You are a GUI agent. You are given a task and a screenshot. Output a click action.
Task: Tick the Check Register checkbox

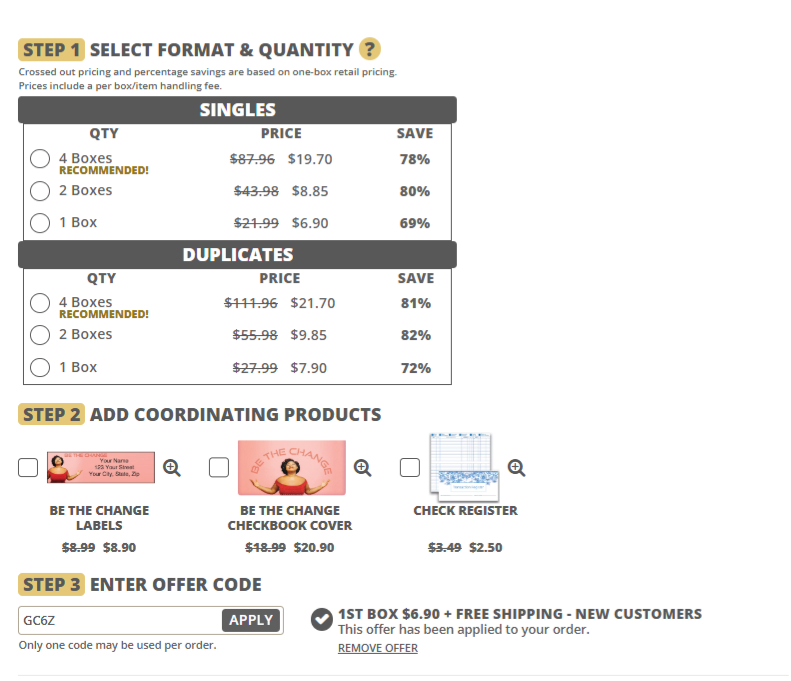coord(410,467)
